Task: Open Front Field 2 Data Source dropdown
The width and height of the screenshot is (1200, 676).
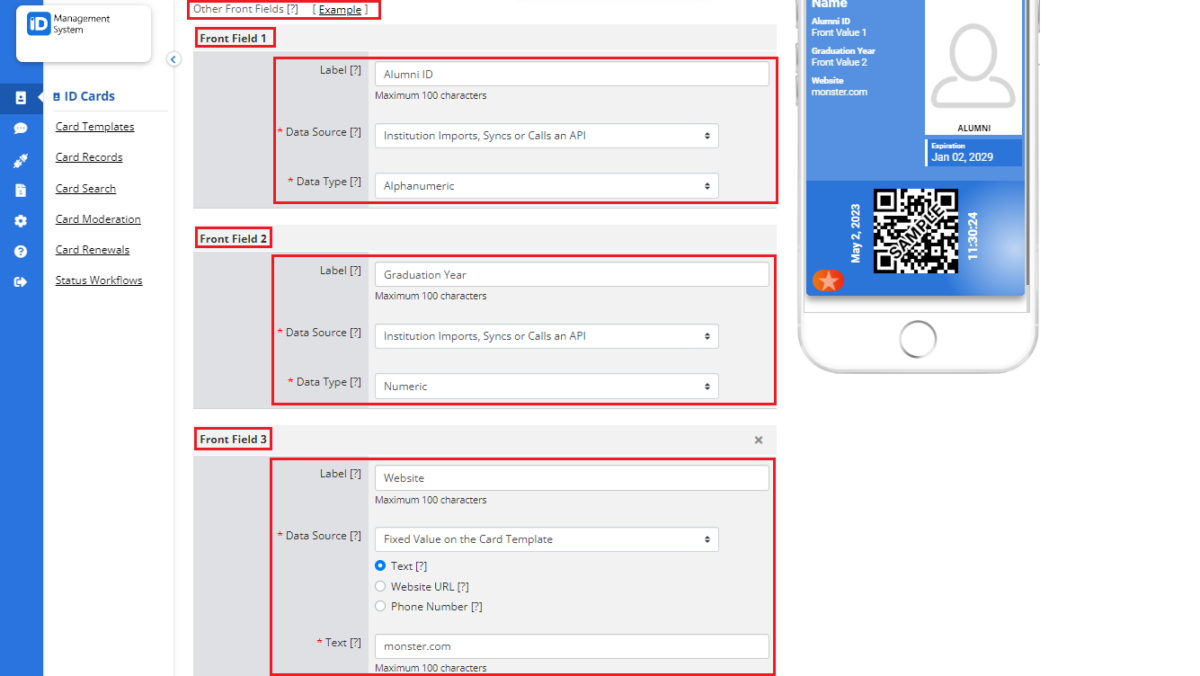Action: (546, 336)
